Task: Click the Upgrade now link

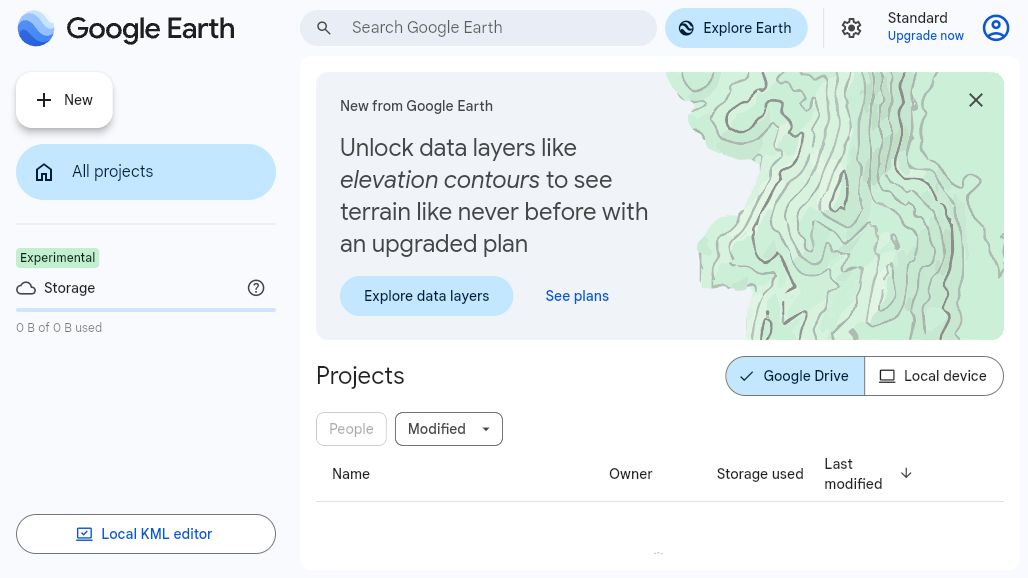Action: tap(925, 36)
